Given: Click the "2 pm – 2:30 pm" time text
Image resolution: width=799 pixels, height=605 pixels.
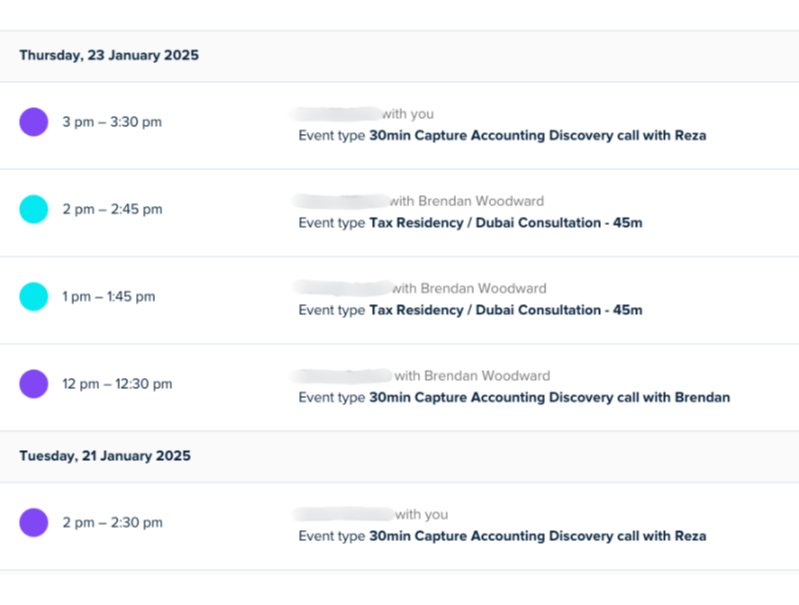Looking at the screenshot, I should click(112, 522).
